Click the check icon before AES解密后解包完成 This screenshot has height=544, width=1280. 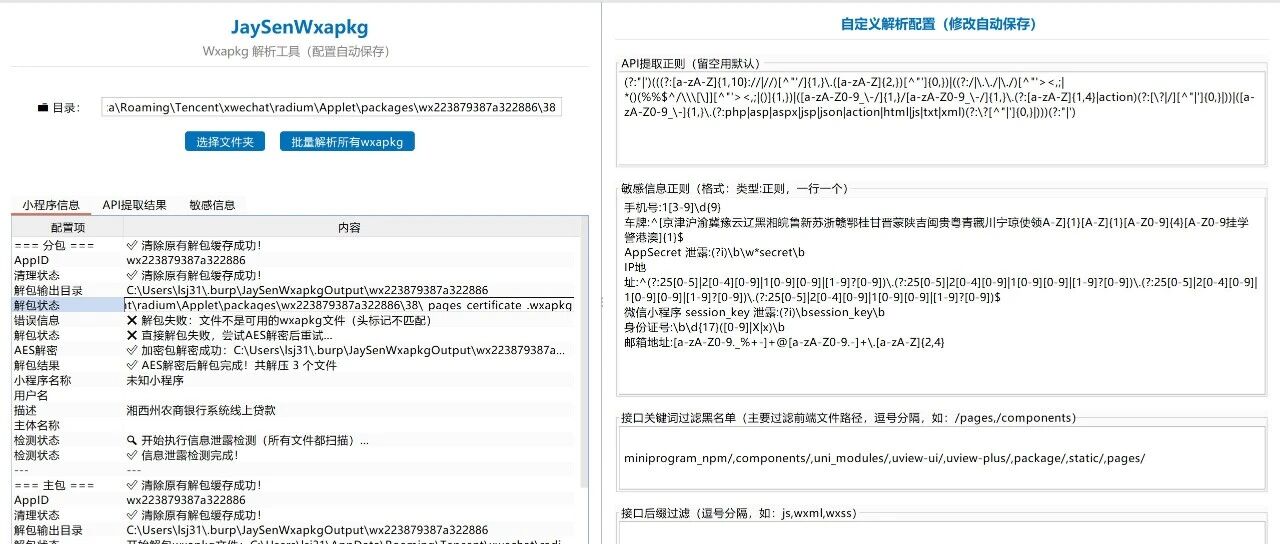coord(132,365)
